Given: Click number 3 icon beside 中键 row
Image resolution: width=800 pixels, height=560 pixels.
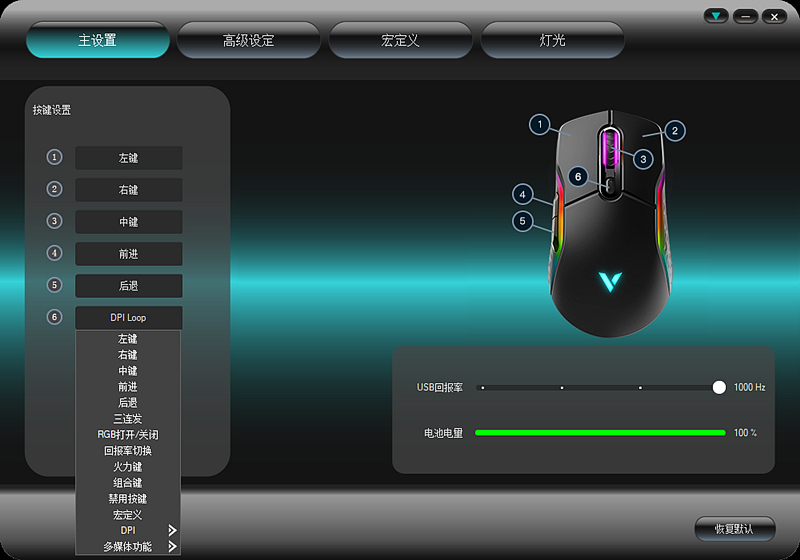Looking at the screenshot, I should 55,221.
